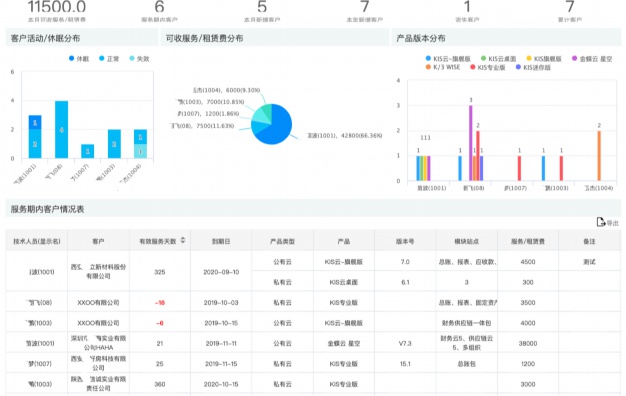The height and width of the screenshot is (396, 626).
Task: Click the 客户 column header
Action: (98, 241)
